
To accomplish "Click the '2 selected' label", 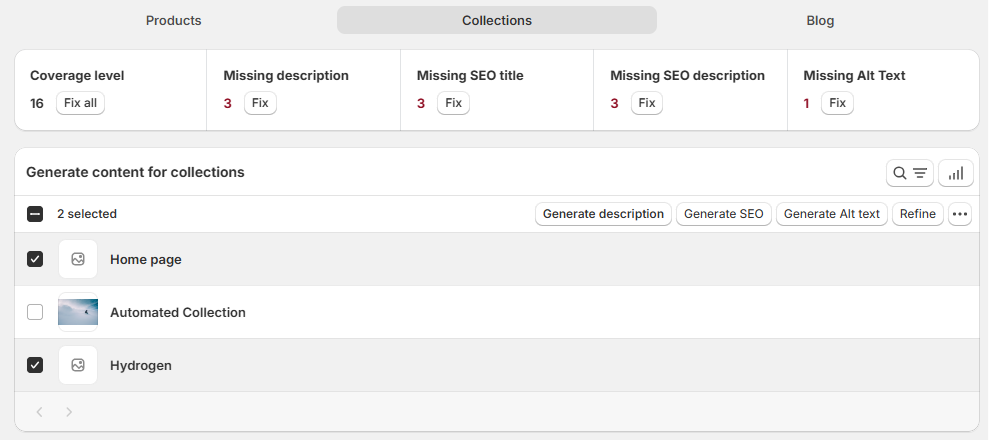I will (87, 214).
